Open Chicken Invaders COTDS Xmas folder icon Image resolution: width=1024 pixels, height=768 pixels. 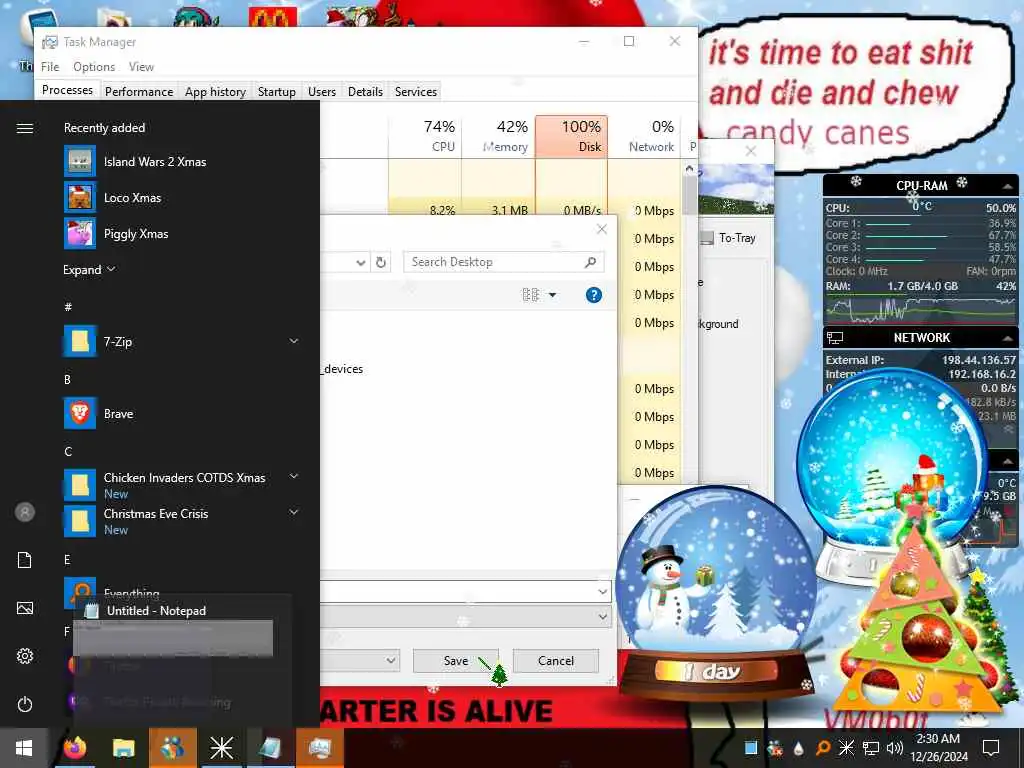pos(80,485)
